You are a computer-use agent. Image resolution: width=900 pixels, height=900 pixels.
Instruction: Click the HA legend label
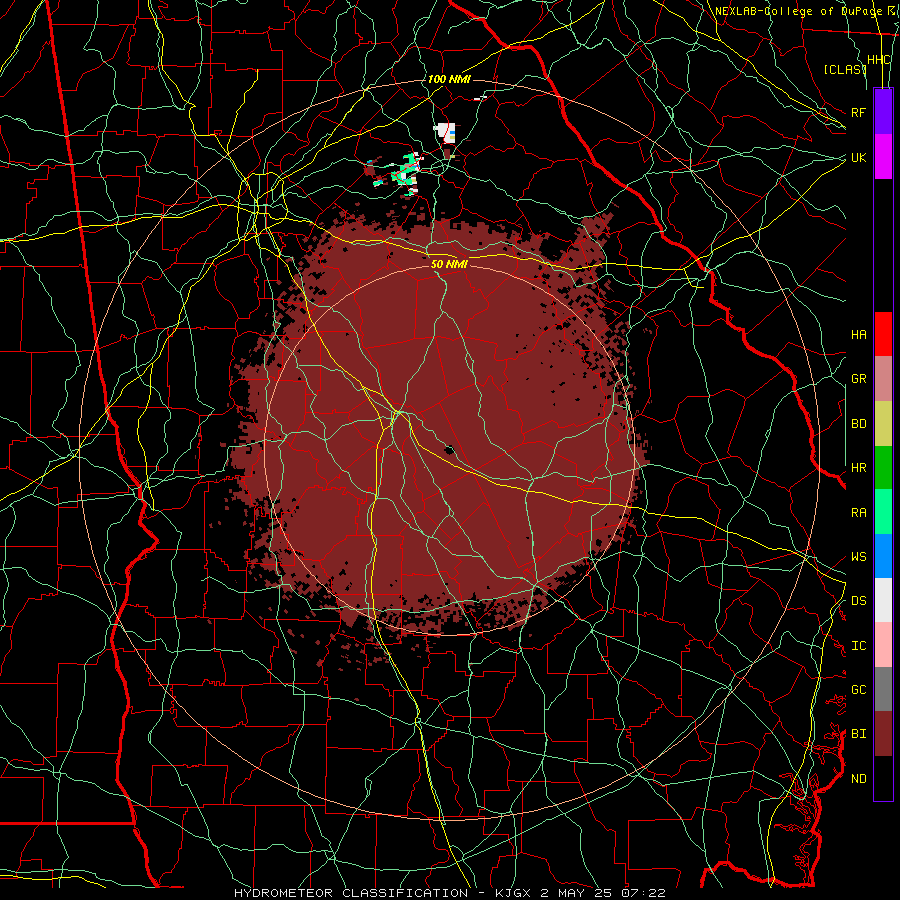tap(859, 335)
